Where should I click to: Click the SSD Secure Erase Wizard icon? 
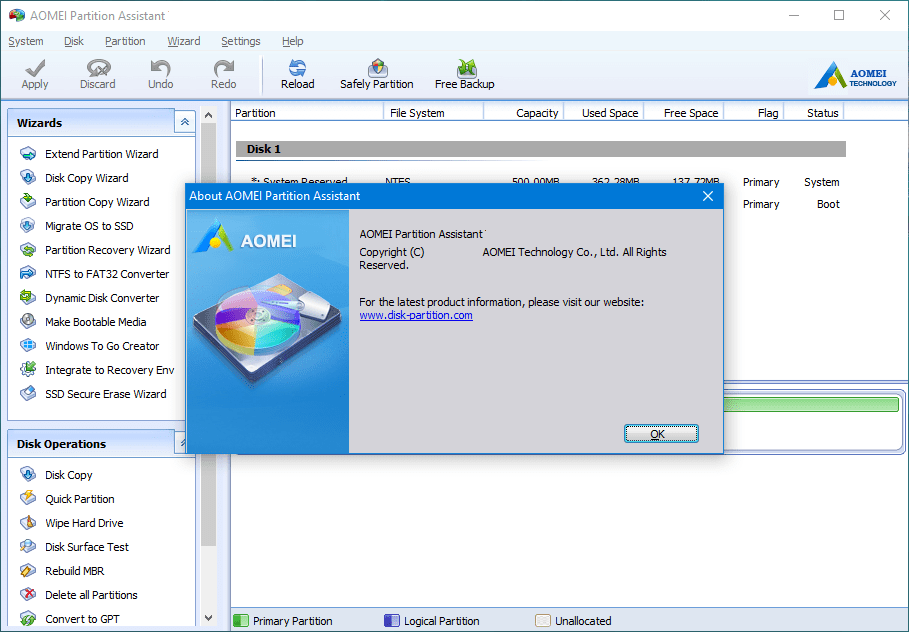click(28, 394)
